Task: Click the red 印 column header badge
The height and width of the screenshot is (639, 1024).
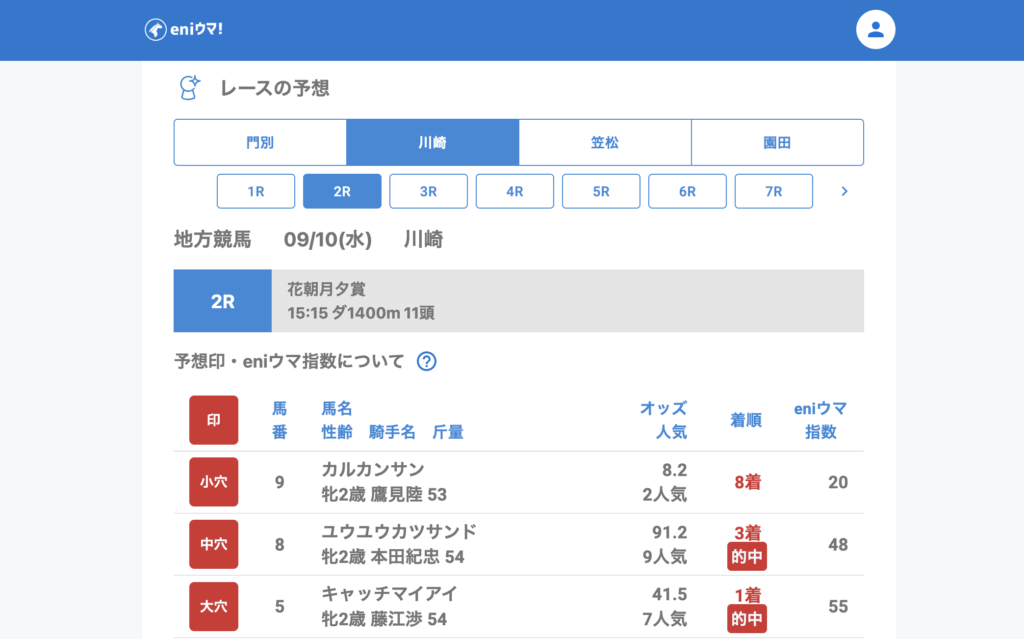Action: 213,420
